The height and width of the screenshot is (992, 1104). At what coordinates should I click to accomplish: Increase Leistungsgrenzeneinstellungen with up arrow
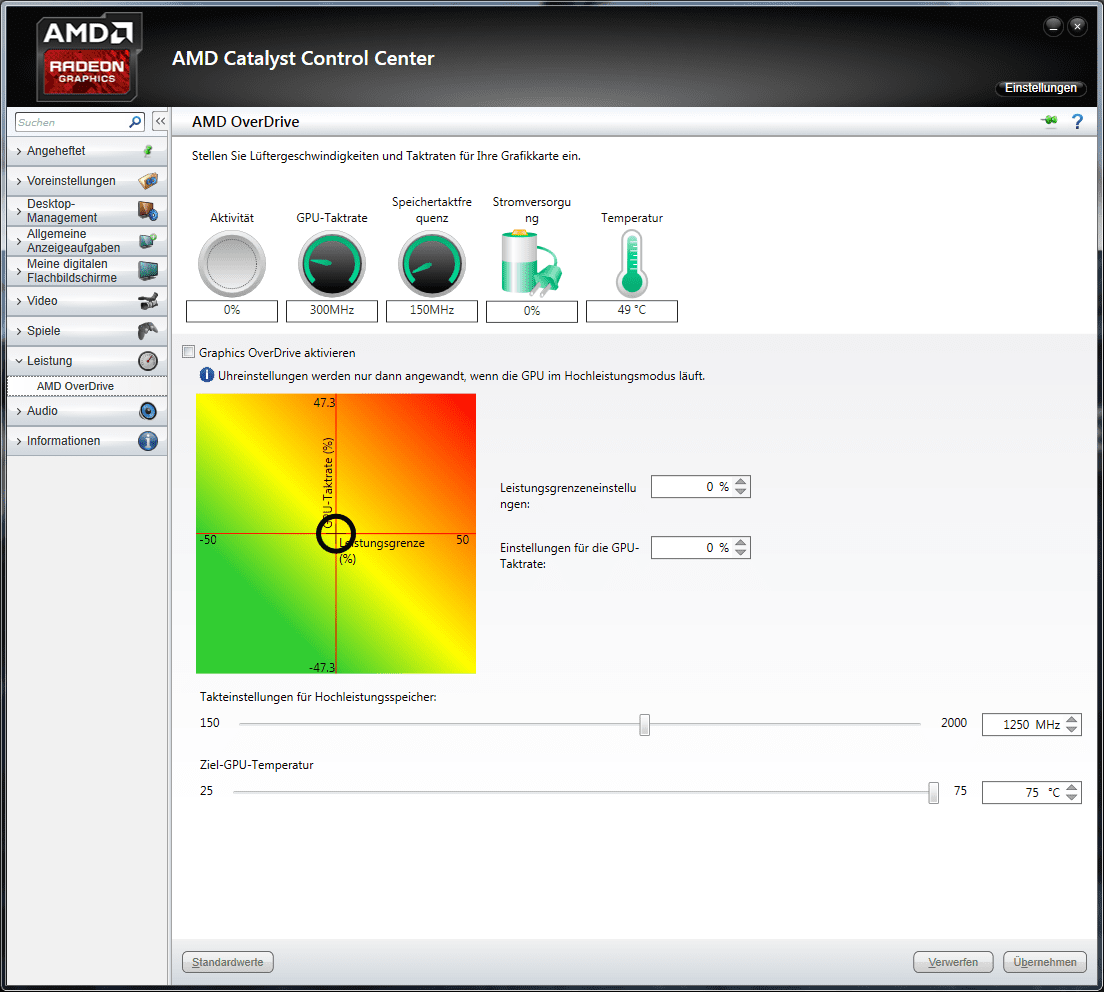point(741,482)
